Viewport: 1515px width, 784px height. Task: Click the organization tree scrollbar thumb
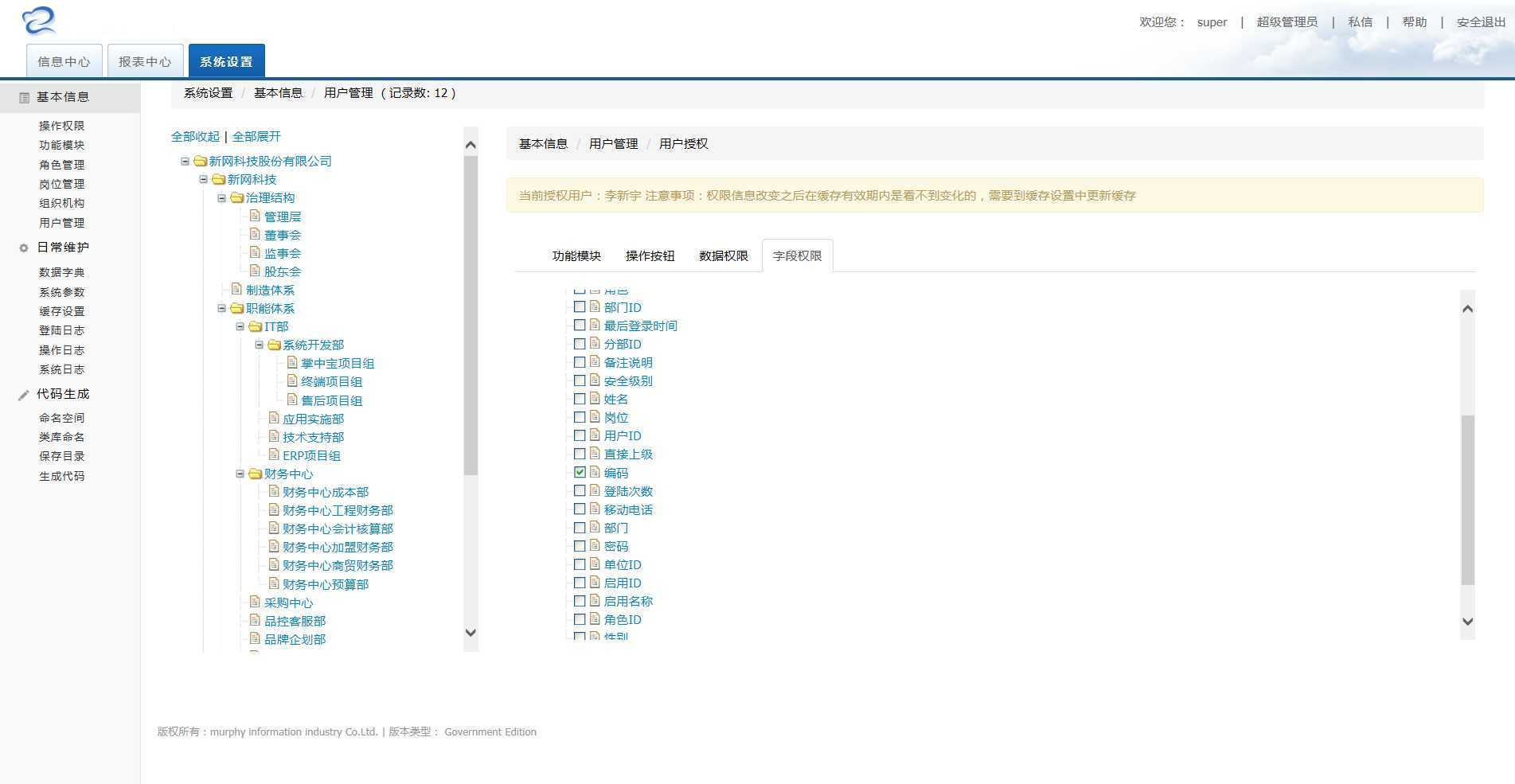click(471, 316)
